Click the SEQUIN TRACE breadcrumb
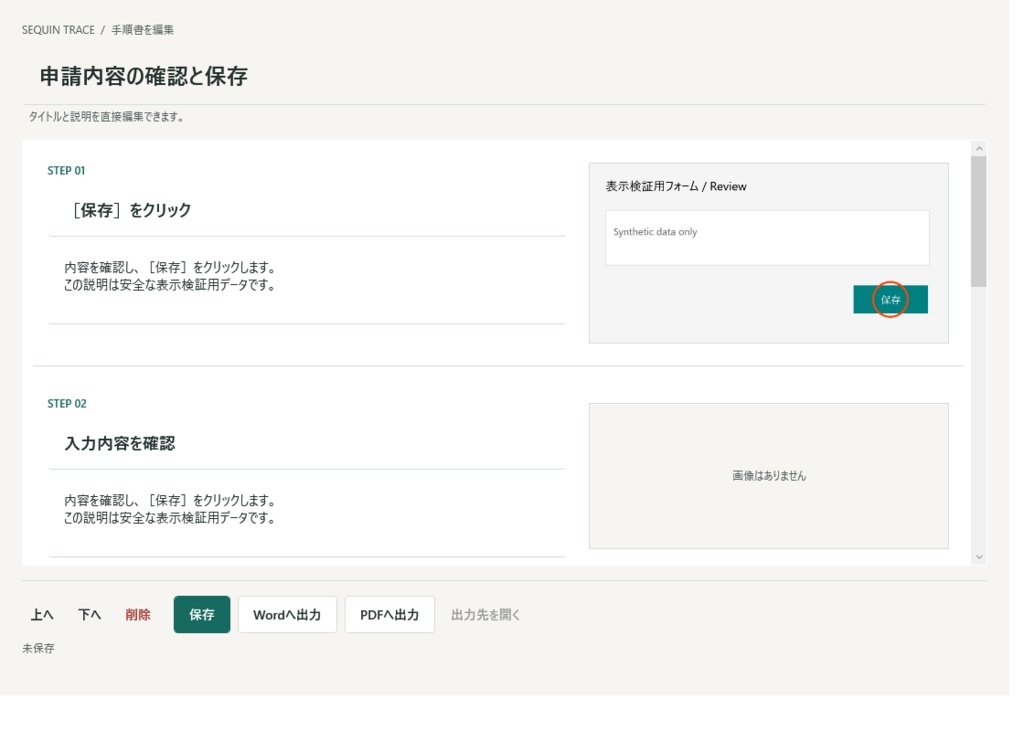Image resolution: width=1024 pixels, height=731 pixels. point(59,30)
